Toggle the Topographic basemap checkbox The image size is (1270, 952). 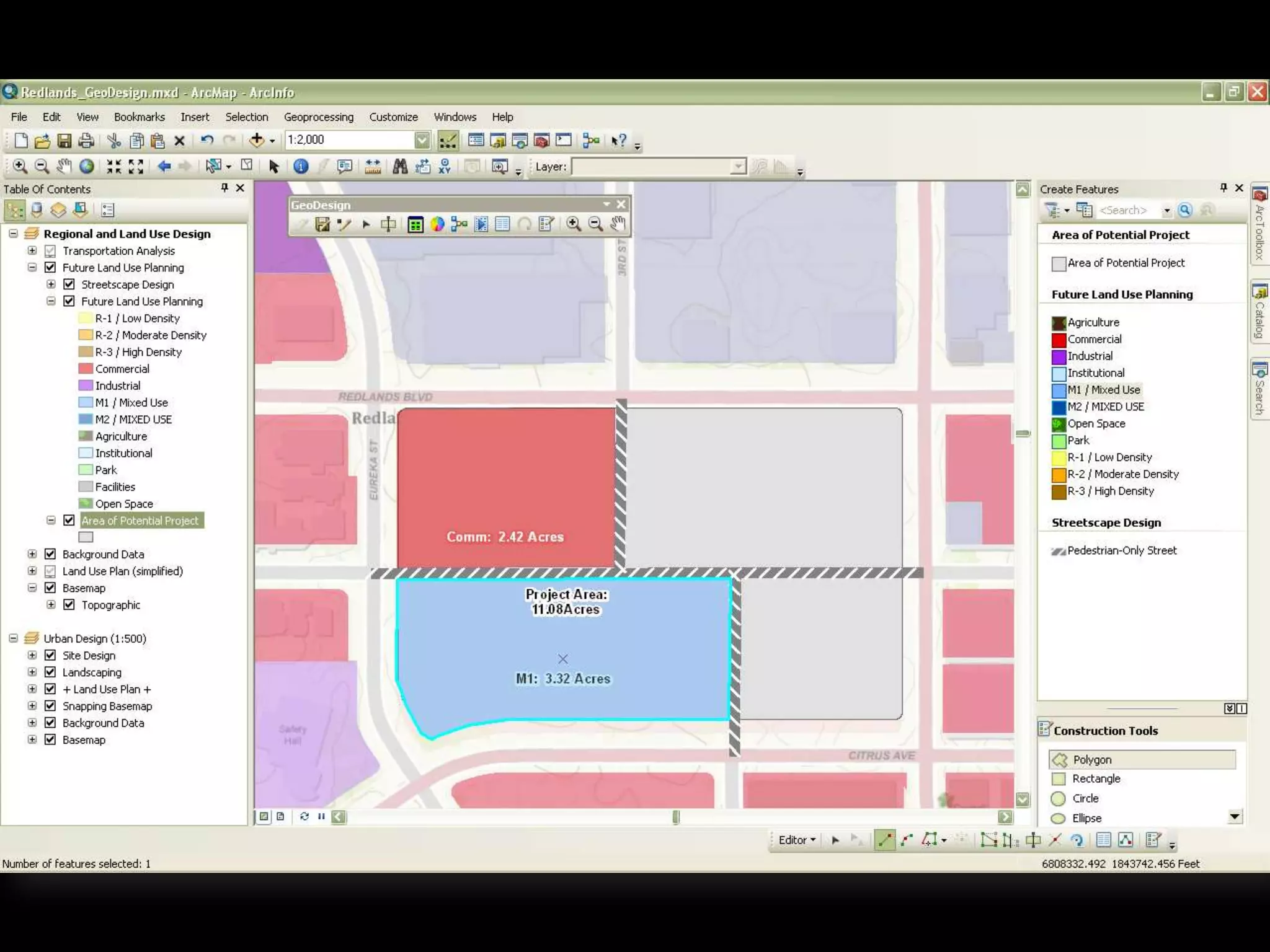click(x=69, y=605)
